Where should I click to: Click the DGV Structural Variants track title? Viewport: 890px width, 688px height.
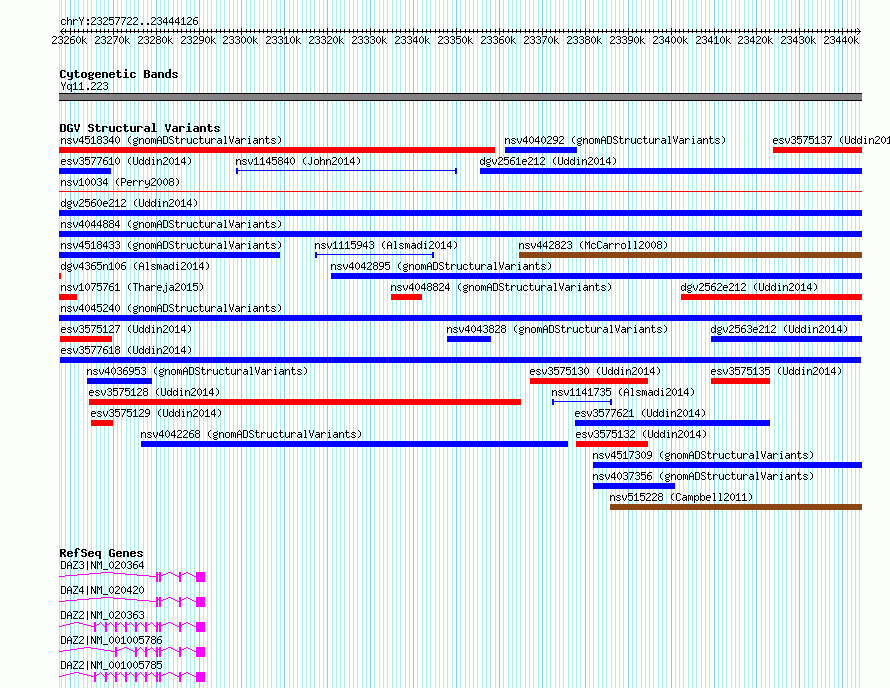tap(140, 128)
